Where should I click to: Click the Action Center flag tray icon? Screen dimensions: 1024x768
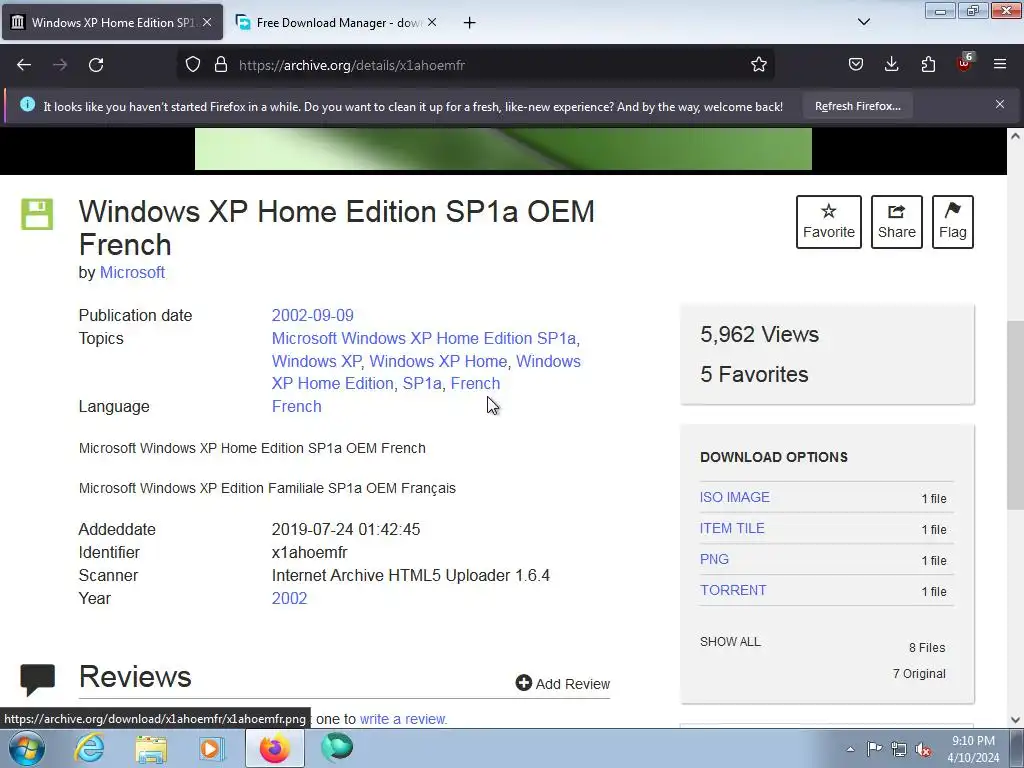(874, 748)
